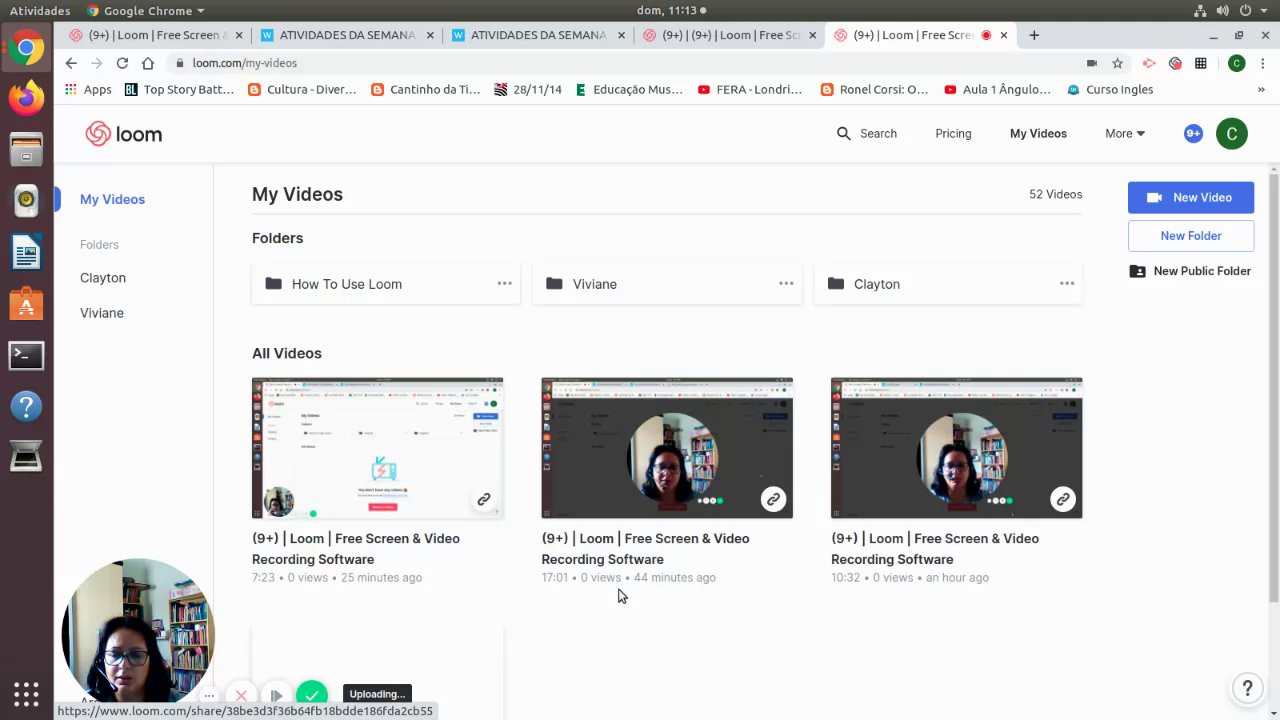Click the camera indicator in the address bar
1280x720 pixels.
tap(1092, 63)
